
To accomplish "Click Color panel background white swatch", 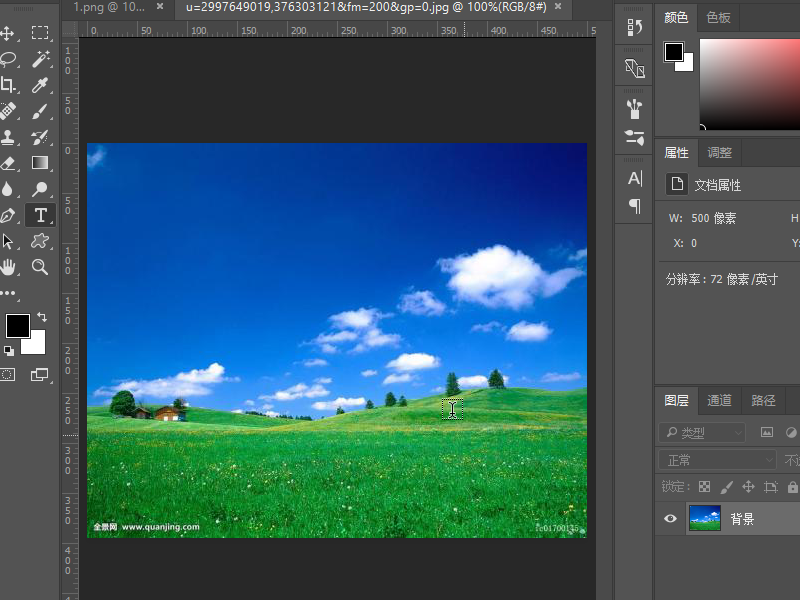I will [x=686, y=63].
